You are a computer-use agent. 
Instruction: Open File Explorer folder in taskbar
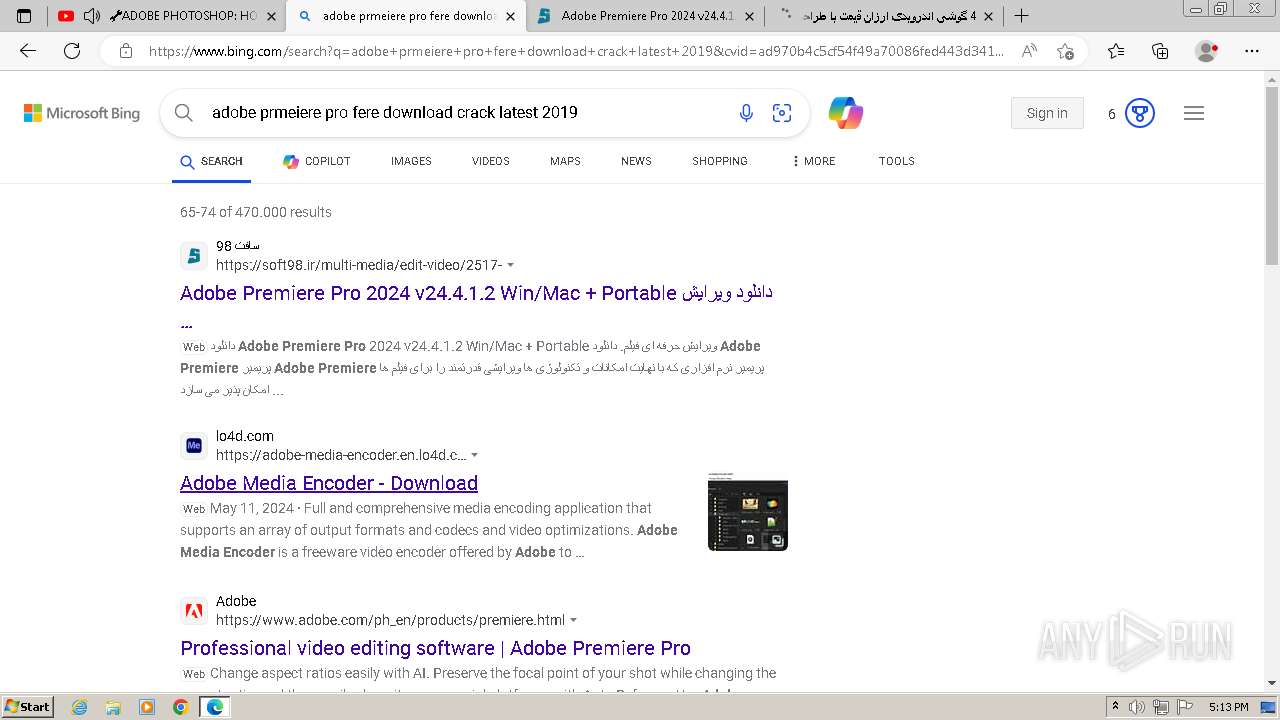pyautogui.click(x=113, y=707)
